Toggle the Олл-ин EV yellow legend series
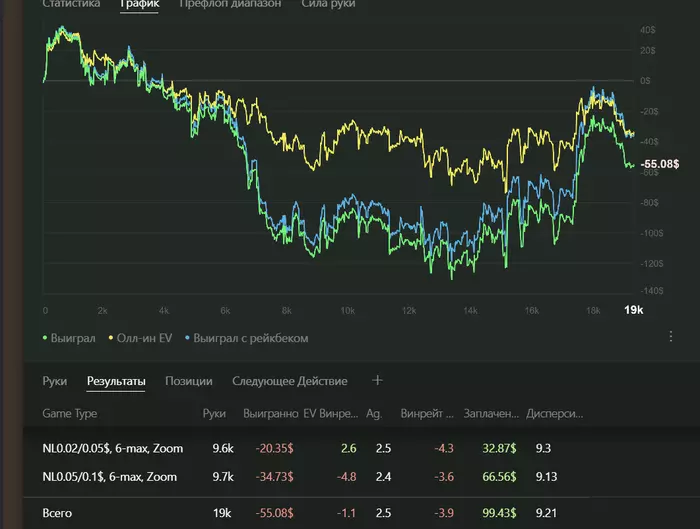Viewport: 700px width, 529px height. click(141, 338)
